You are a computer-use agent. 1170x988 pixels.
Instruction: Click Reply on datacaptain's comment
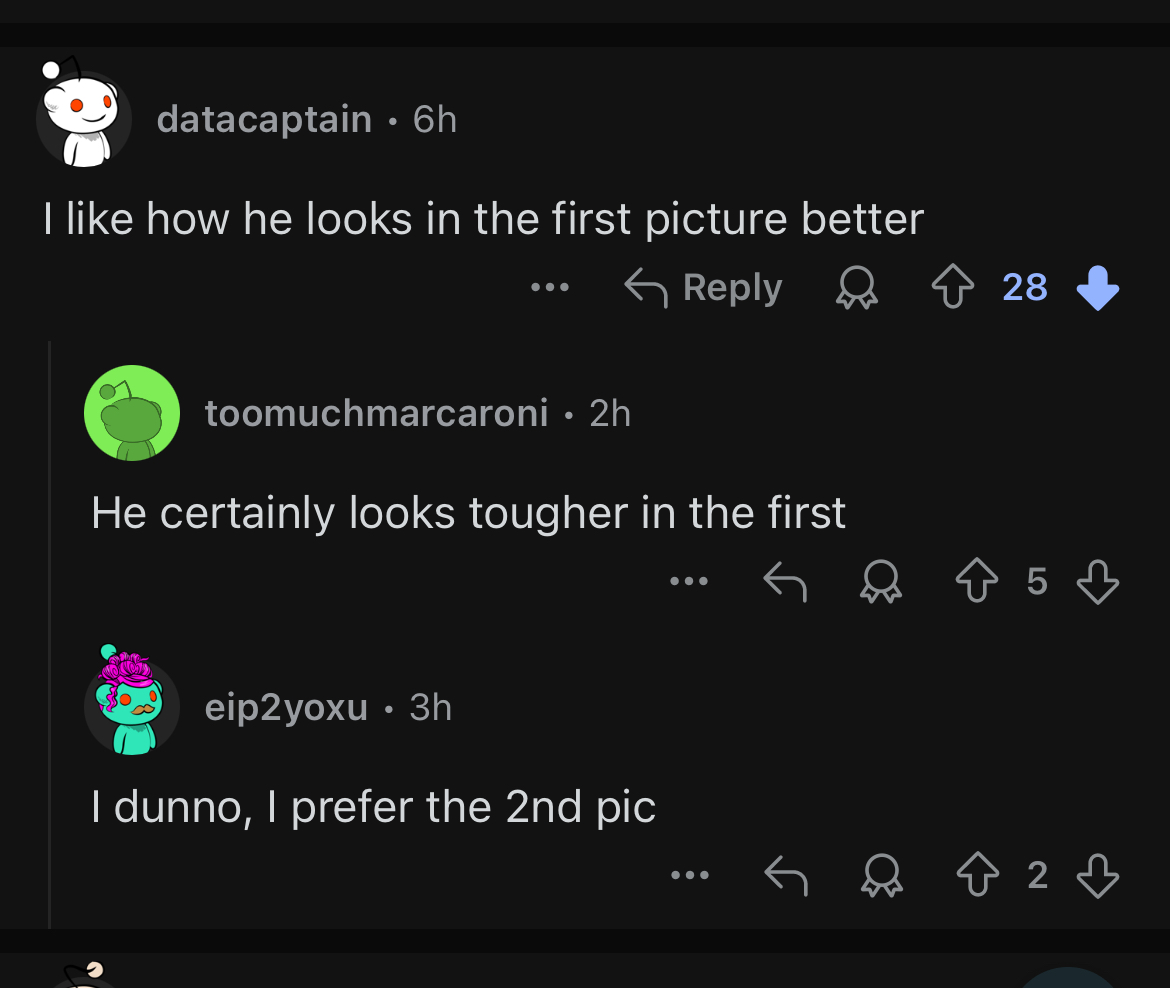click(x=704, y=288)
